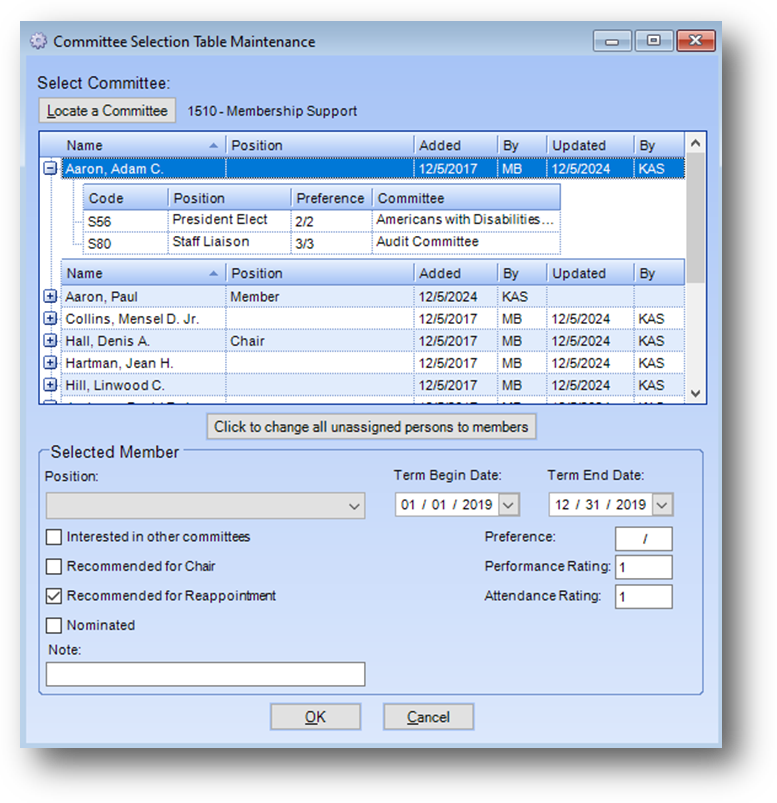Click the second Name header above Aaron, Paul

pos(143,273)
